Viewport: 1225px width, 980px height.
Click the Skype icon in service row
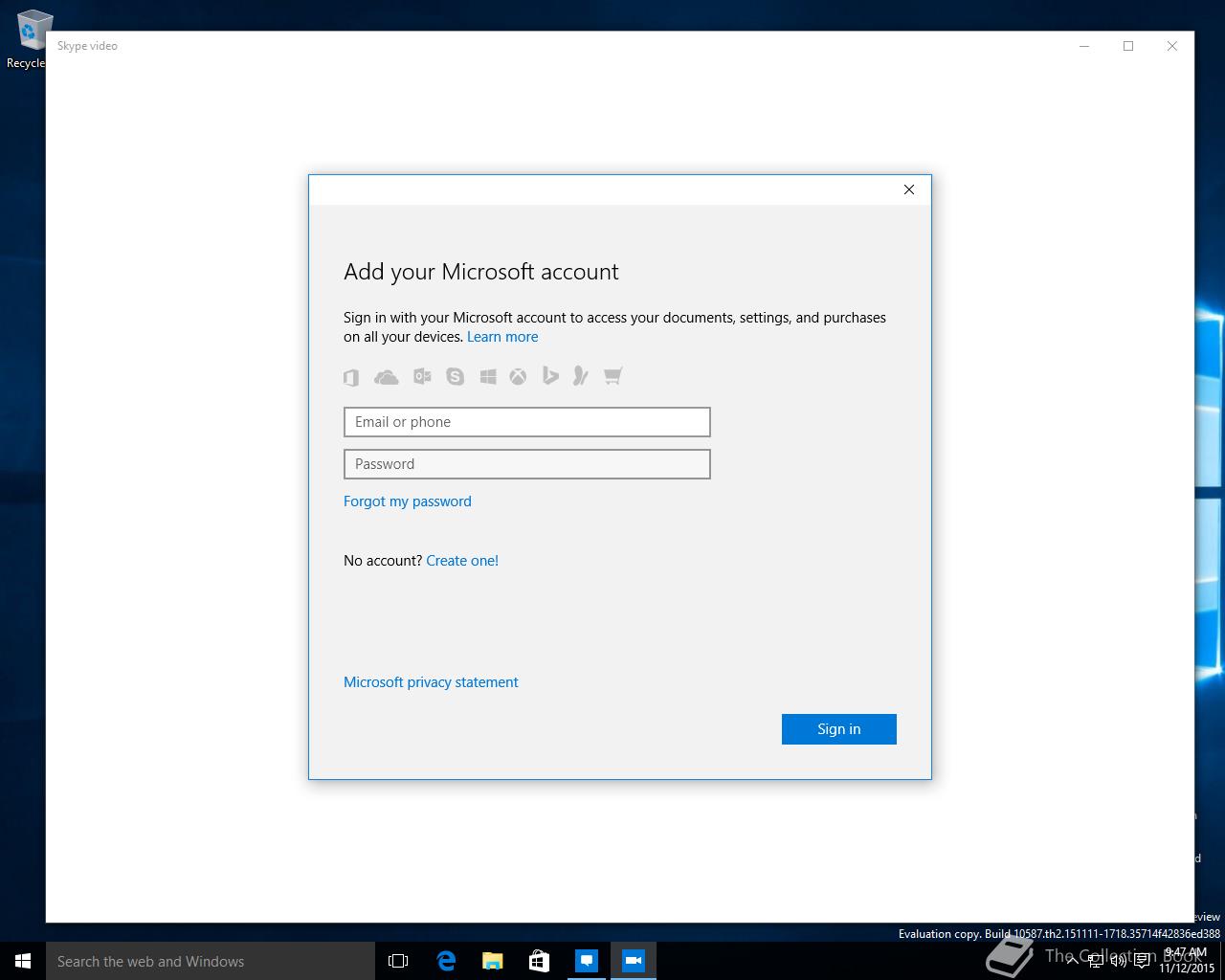click(x=455, y=376)
